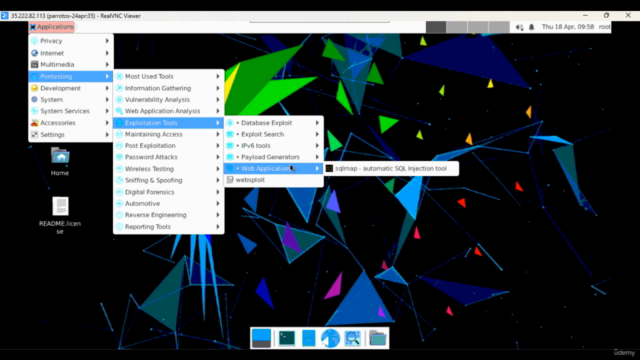Click the volume speaker panel icon
Image resolution: width=640 pixels, height=360 pixels.
pos(519,27)
